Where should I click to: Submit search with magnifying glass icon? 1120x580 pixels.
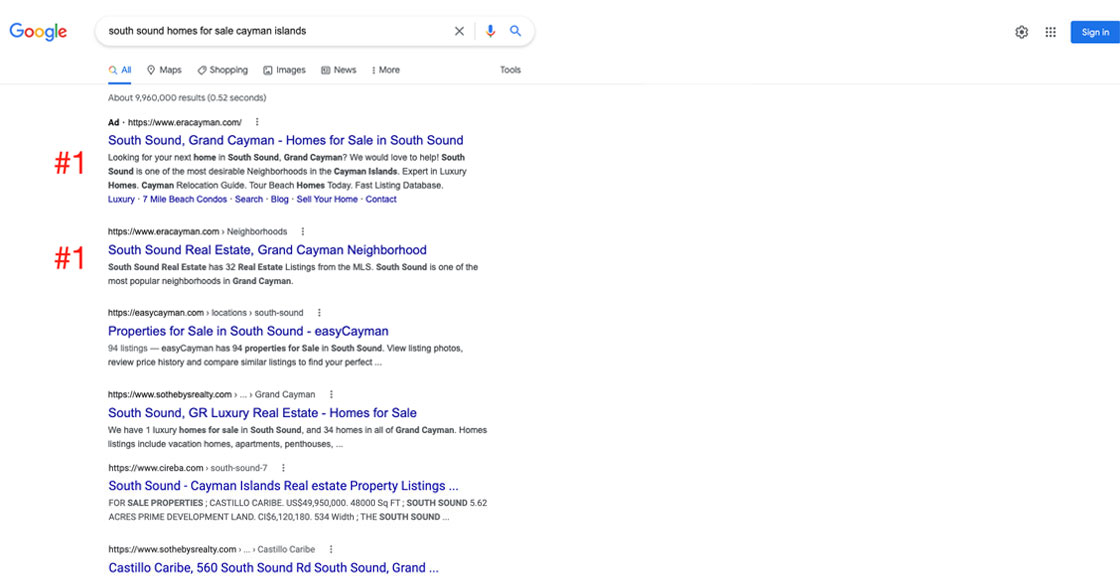pos(516,31)
